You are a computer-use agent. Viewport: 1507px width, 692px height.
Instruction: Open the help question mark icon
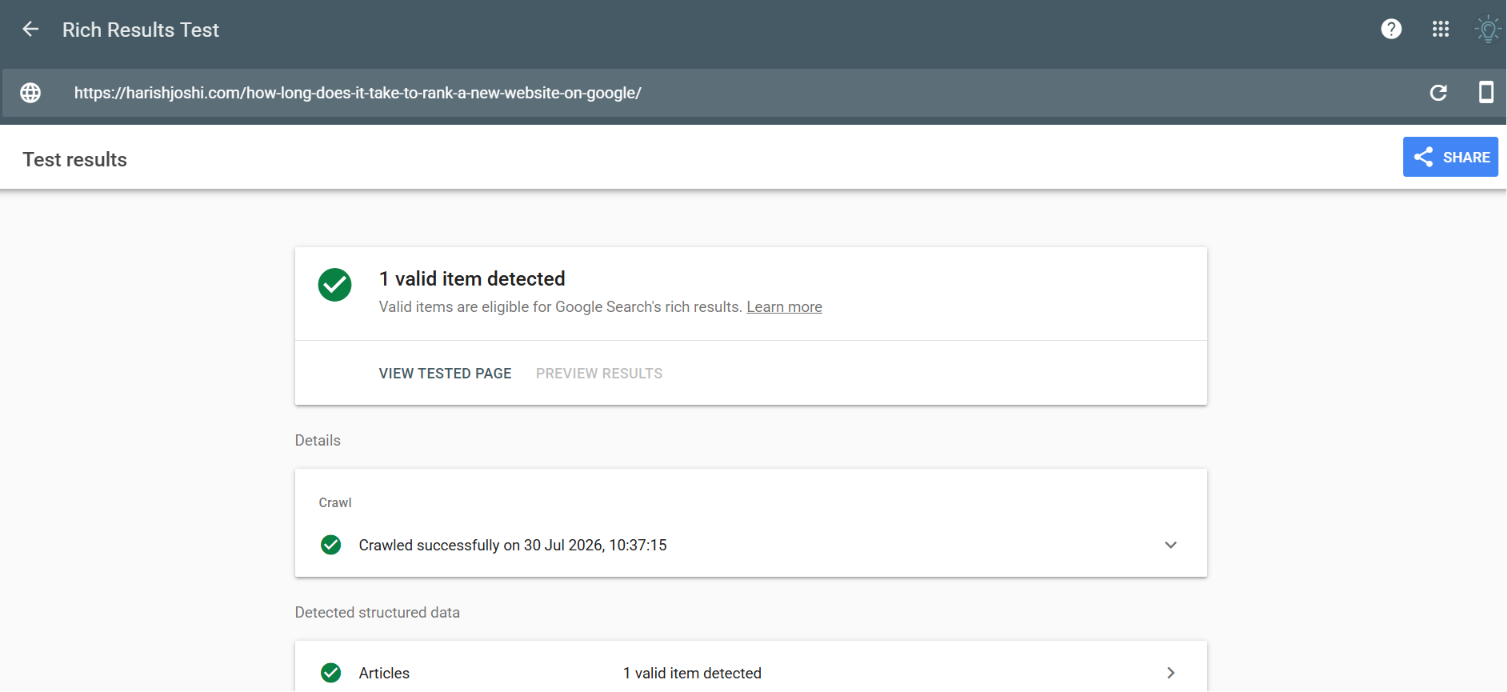click(1391, 29)
